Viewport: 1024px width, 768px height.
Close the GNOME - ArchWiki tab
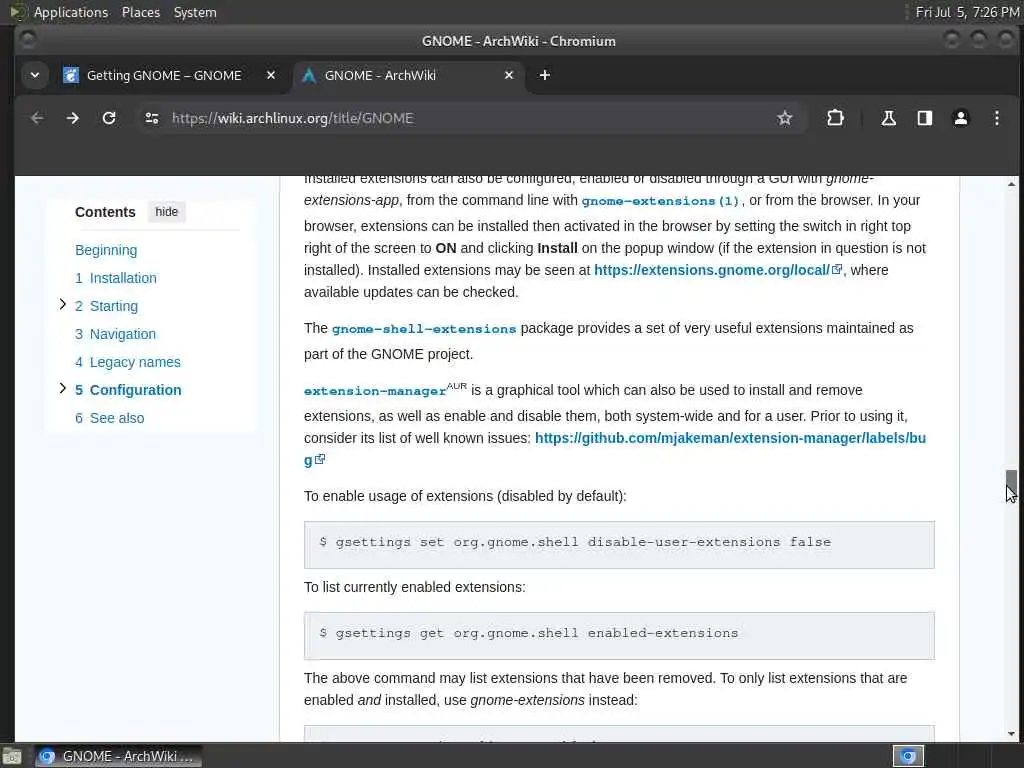tap(509, 75)
